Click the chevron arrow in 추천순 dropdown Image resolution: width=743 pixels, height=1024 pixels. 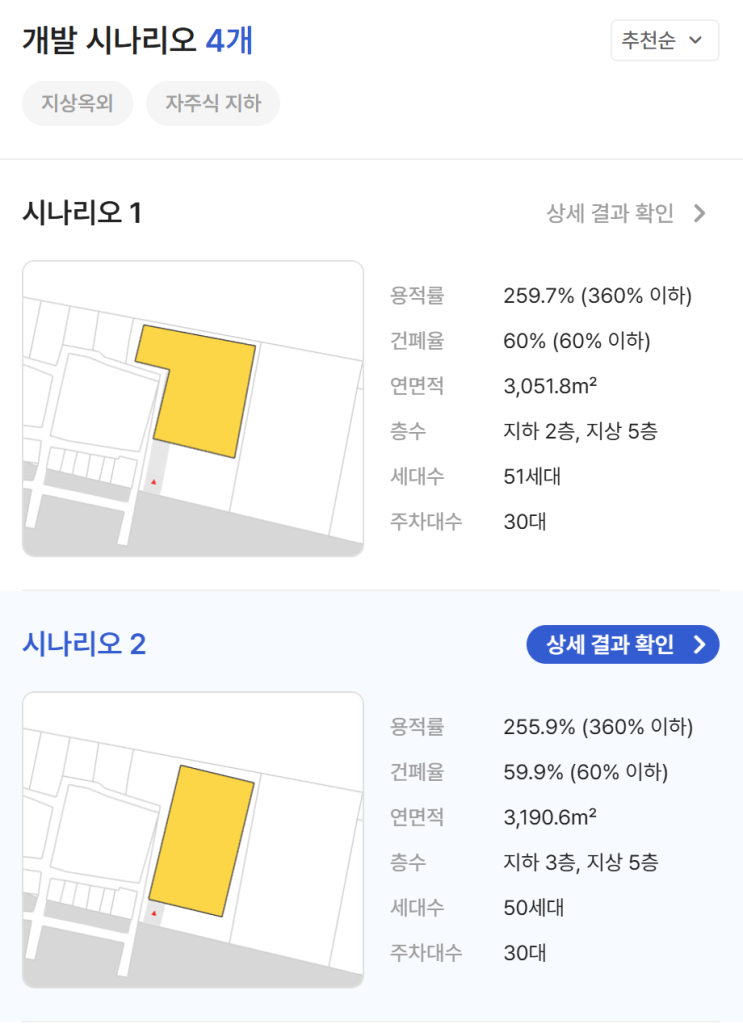696,40
